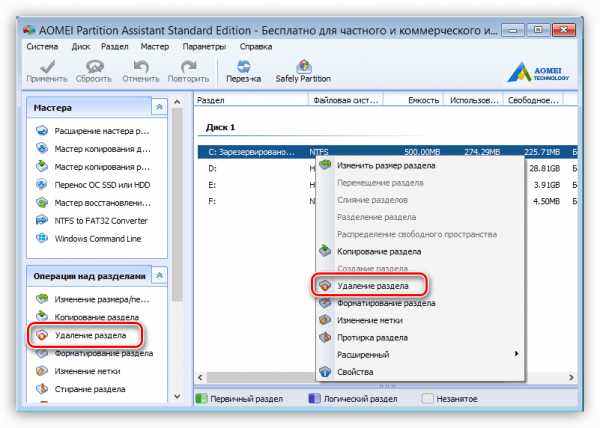Click sidebar icon for Изменение размера/пе…

(42, 299)
